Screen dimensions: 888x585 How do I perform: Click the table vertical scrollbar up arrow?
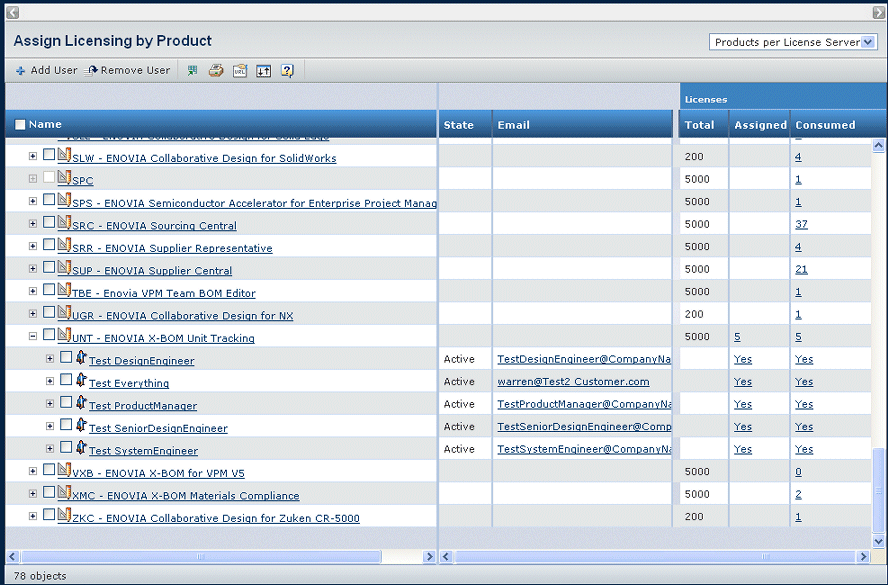coord(878,146)
